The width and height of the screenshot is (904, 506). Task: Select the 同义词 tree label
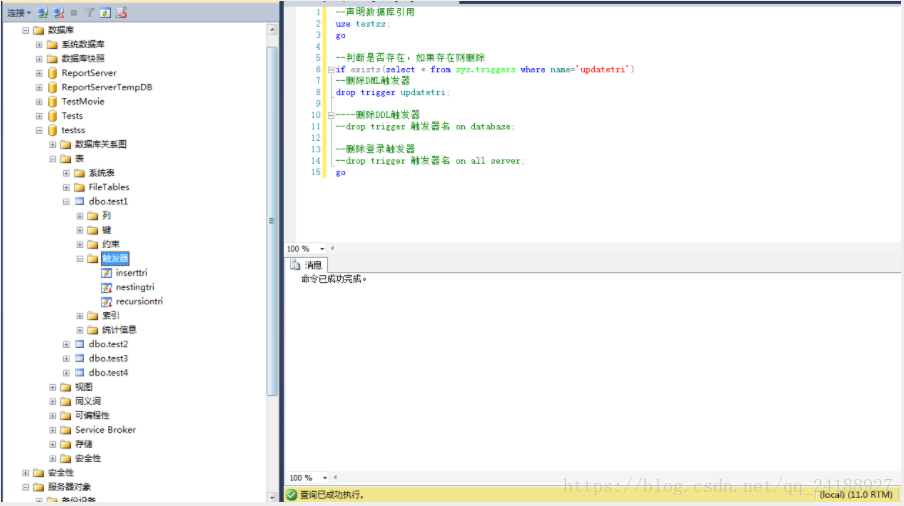point(88,401)
